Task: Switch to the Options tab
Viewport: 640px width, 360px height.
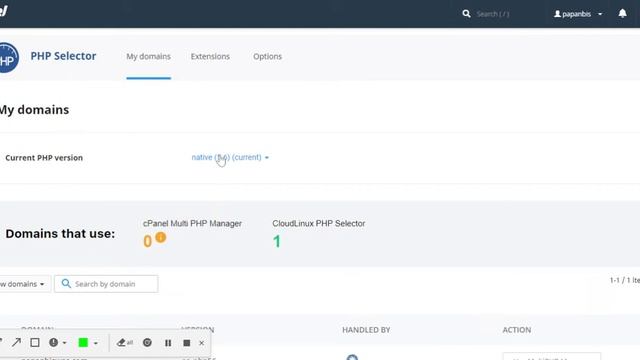Action: (267, 56)
